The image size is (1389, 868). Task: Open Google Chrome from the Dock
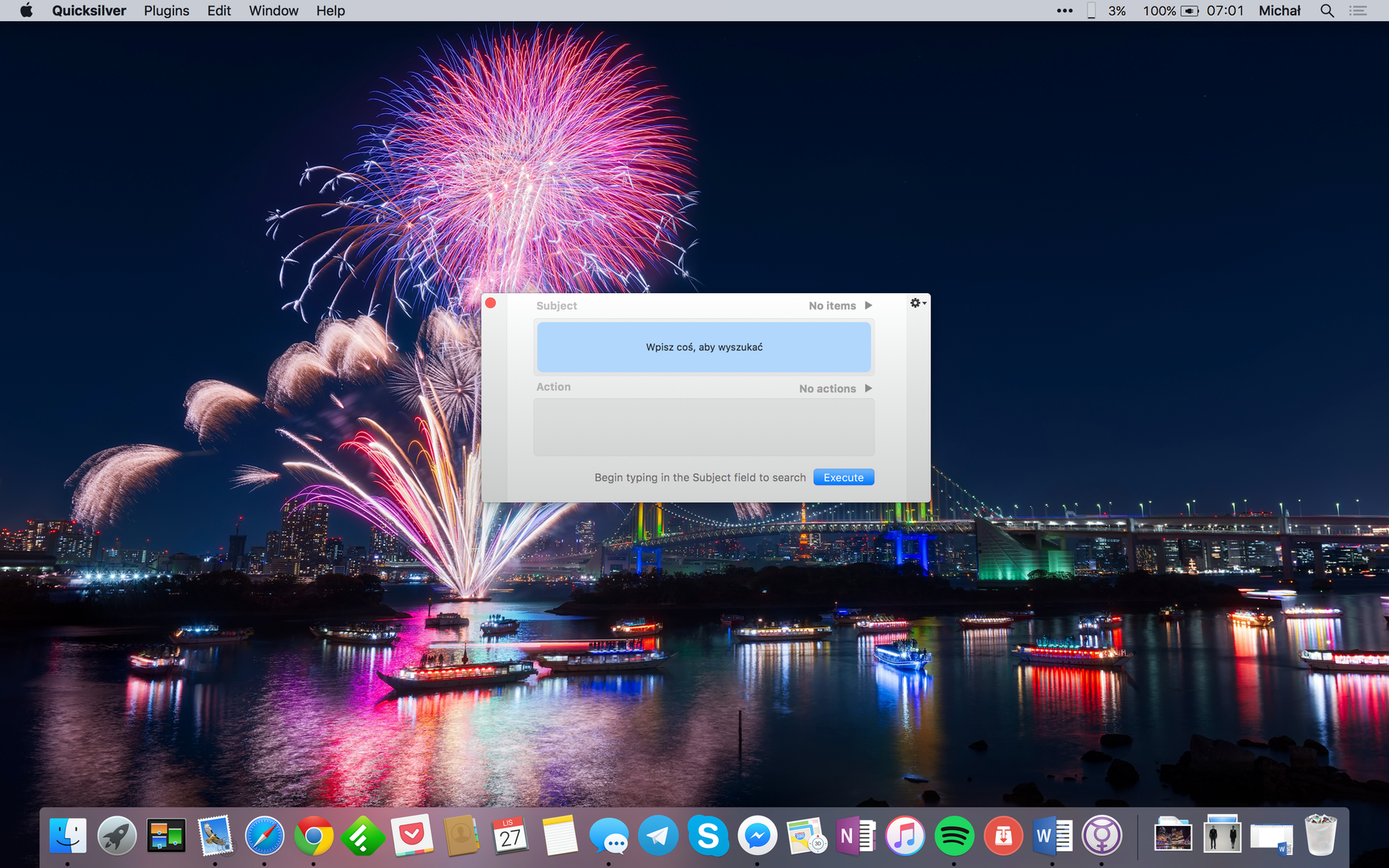[314, 836]
